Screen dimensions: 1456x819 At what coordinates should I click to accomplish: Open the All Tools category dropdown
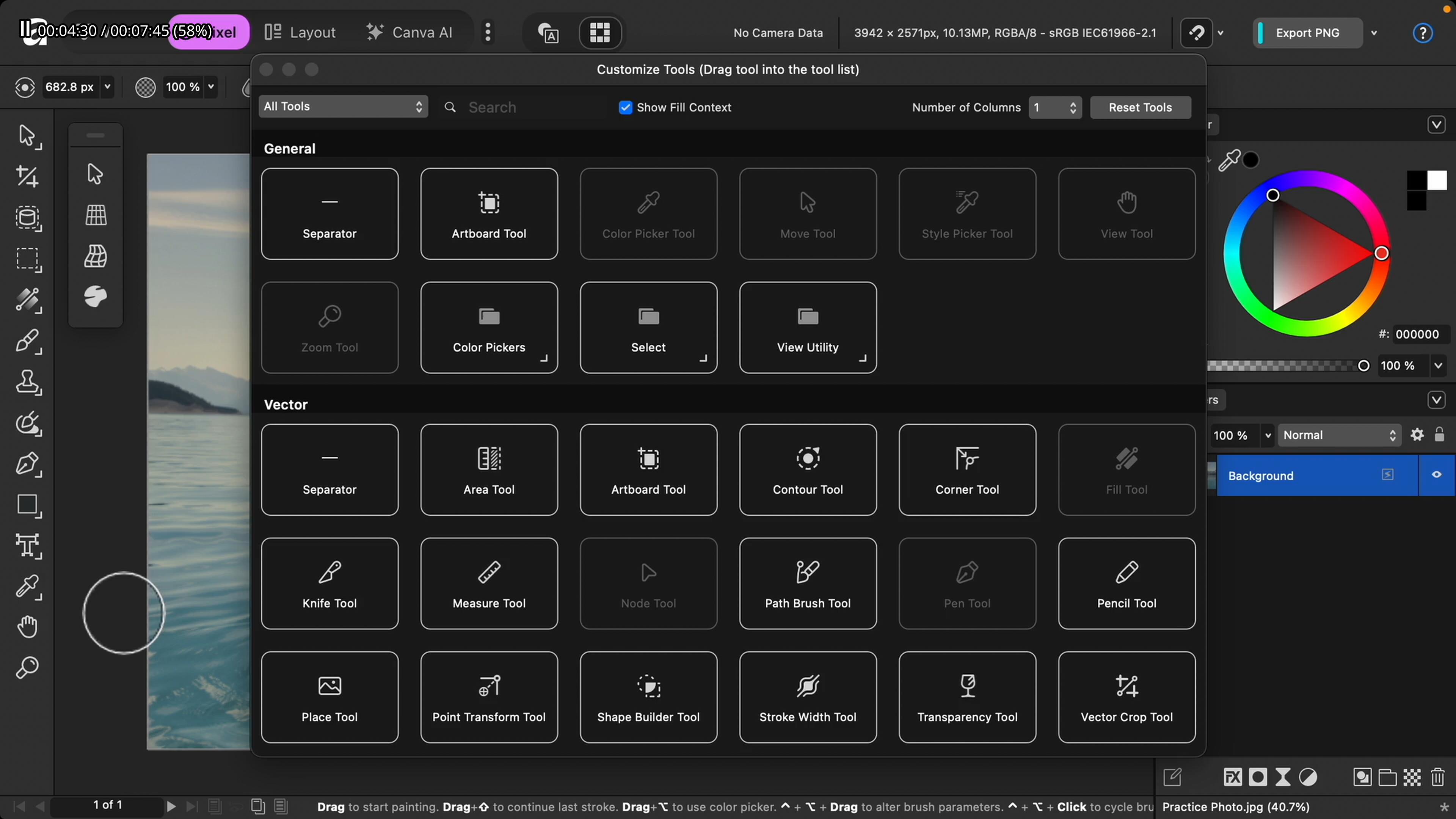[343, 106]
